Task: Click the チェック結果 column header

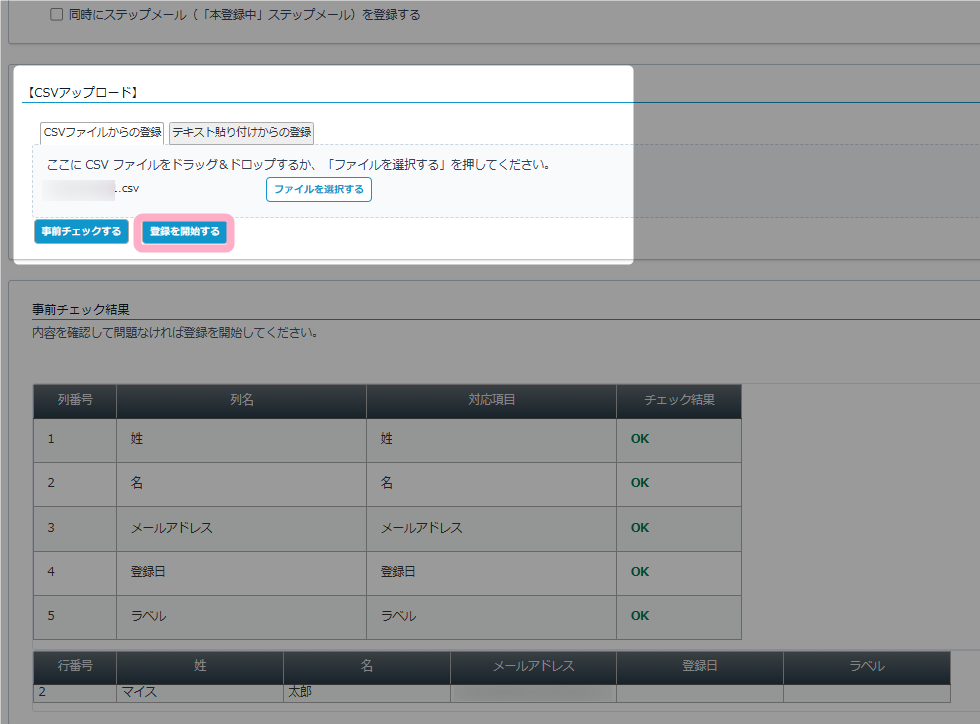Action: pyautogui.click(x=679, y=400)
